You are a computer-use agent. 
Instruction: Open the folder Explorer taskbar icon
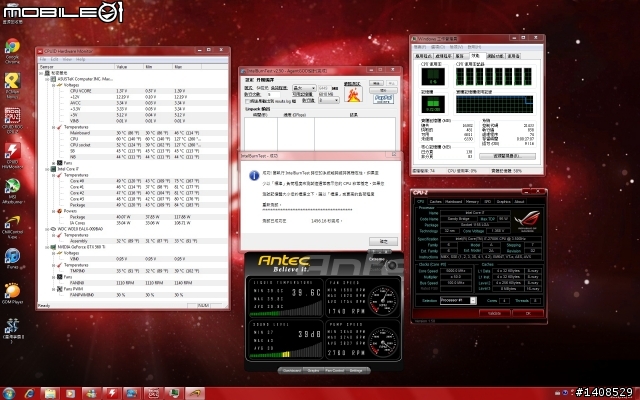[50, 393]
